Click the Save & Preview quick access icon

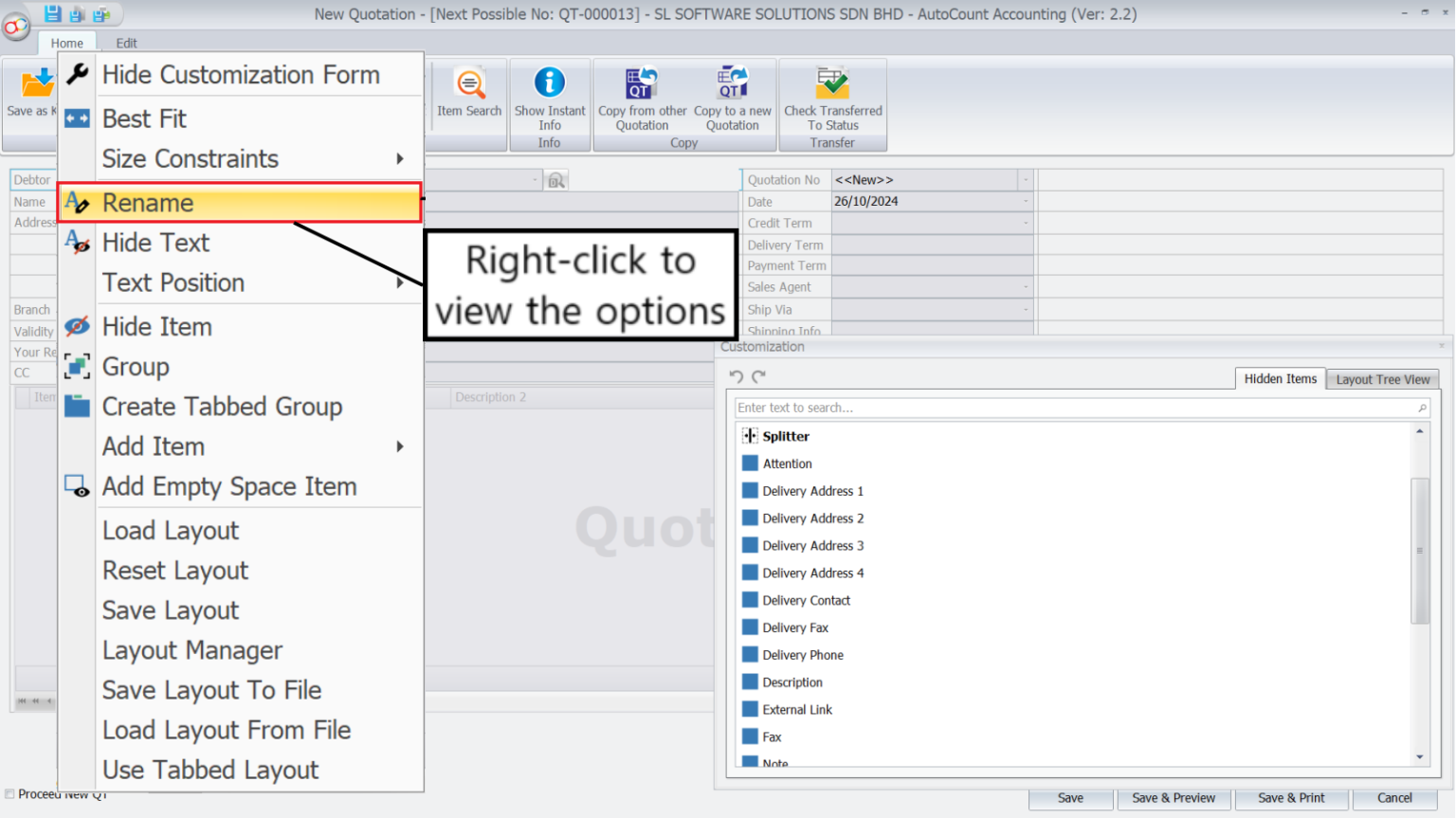click(77, 14)
